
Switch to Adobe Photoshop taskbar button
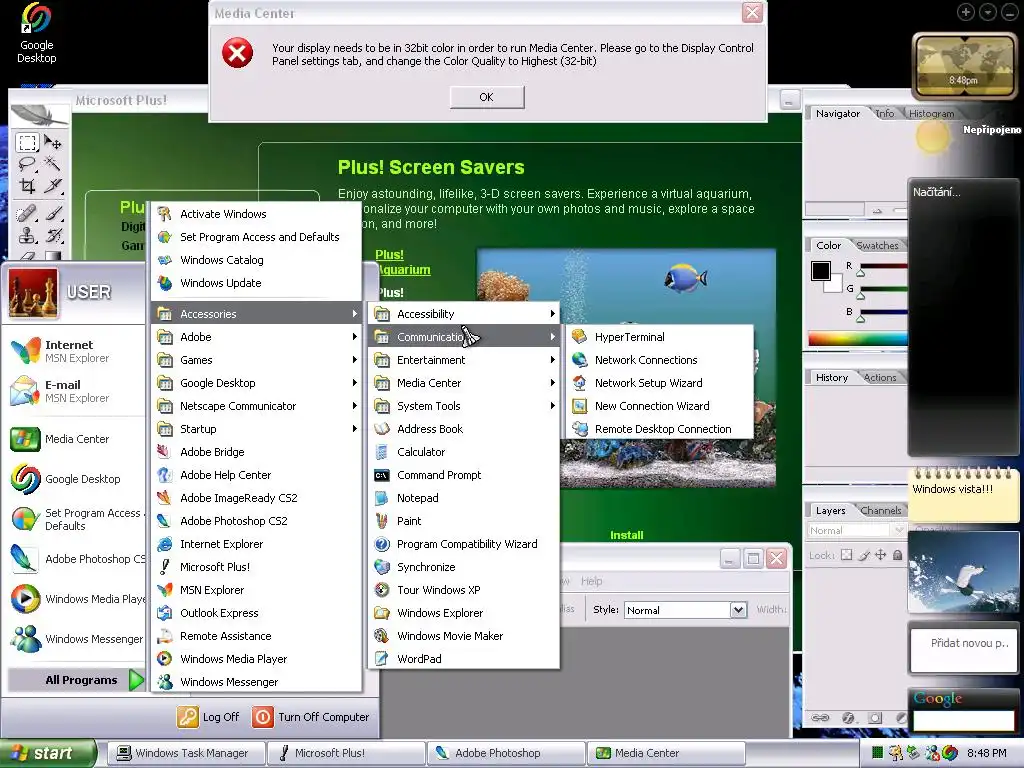[x=505, y=753]
